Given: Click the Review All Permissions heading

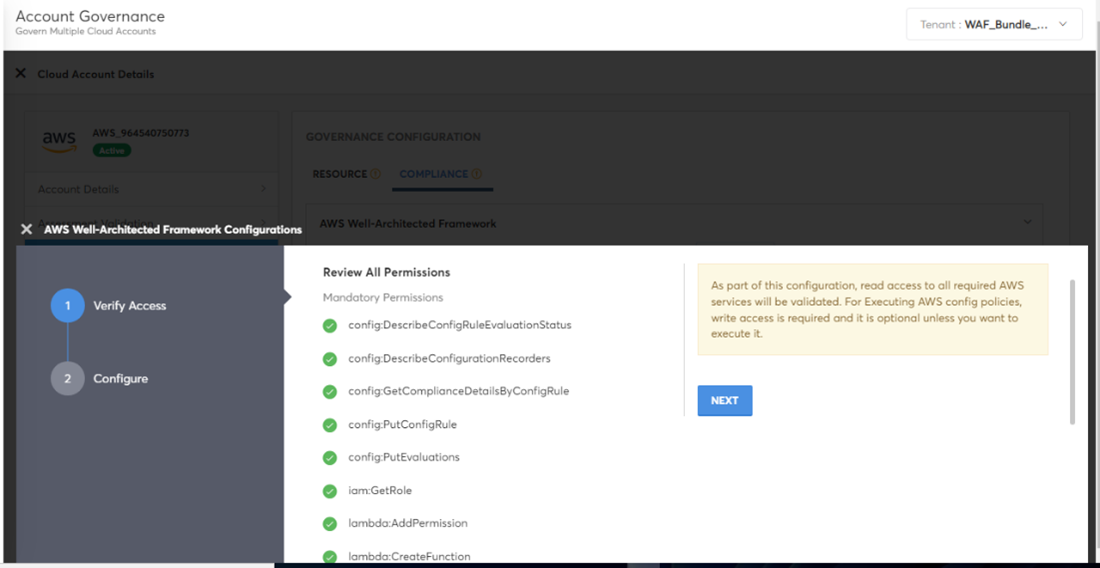Looking at the screenshot, I should pyautogui.click(x=386, y=272).
